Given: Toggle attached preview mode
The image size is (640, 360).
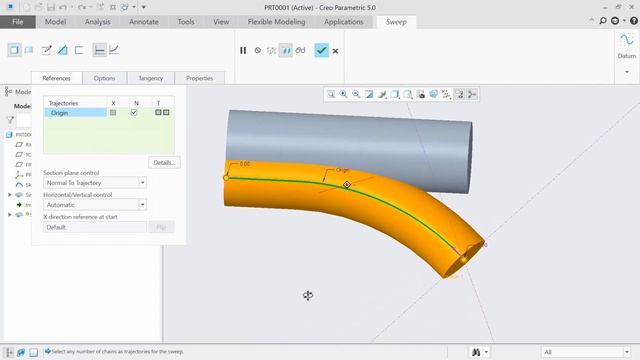Looking at the screenshot, I should click(286, 50).
